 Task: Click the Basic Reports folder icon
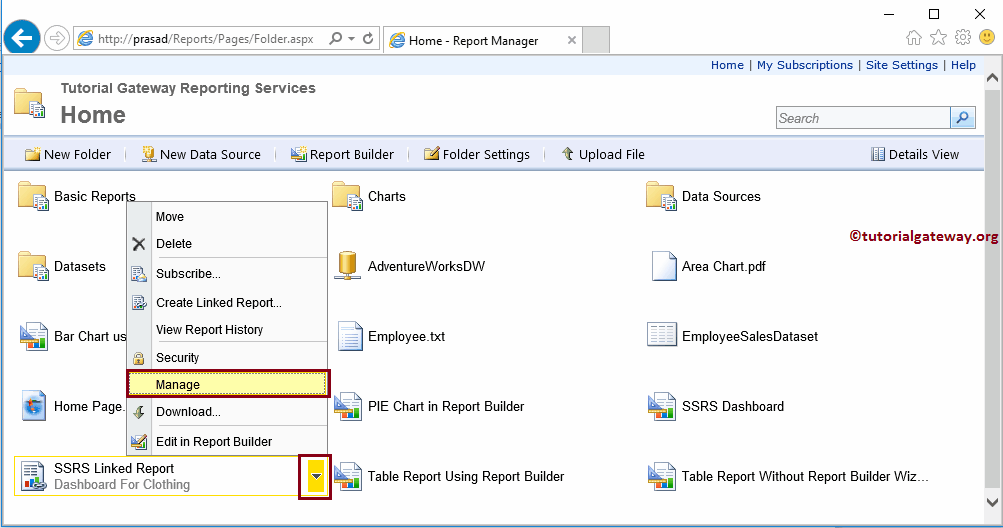(x=33, y=196)
